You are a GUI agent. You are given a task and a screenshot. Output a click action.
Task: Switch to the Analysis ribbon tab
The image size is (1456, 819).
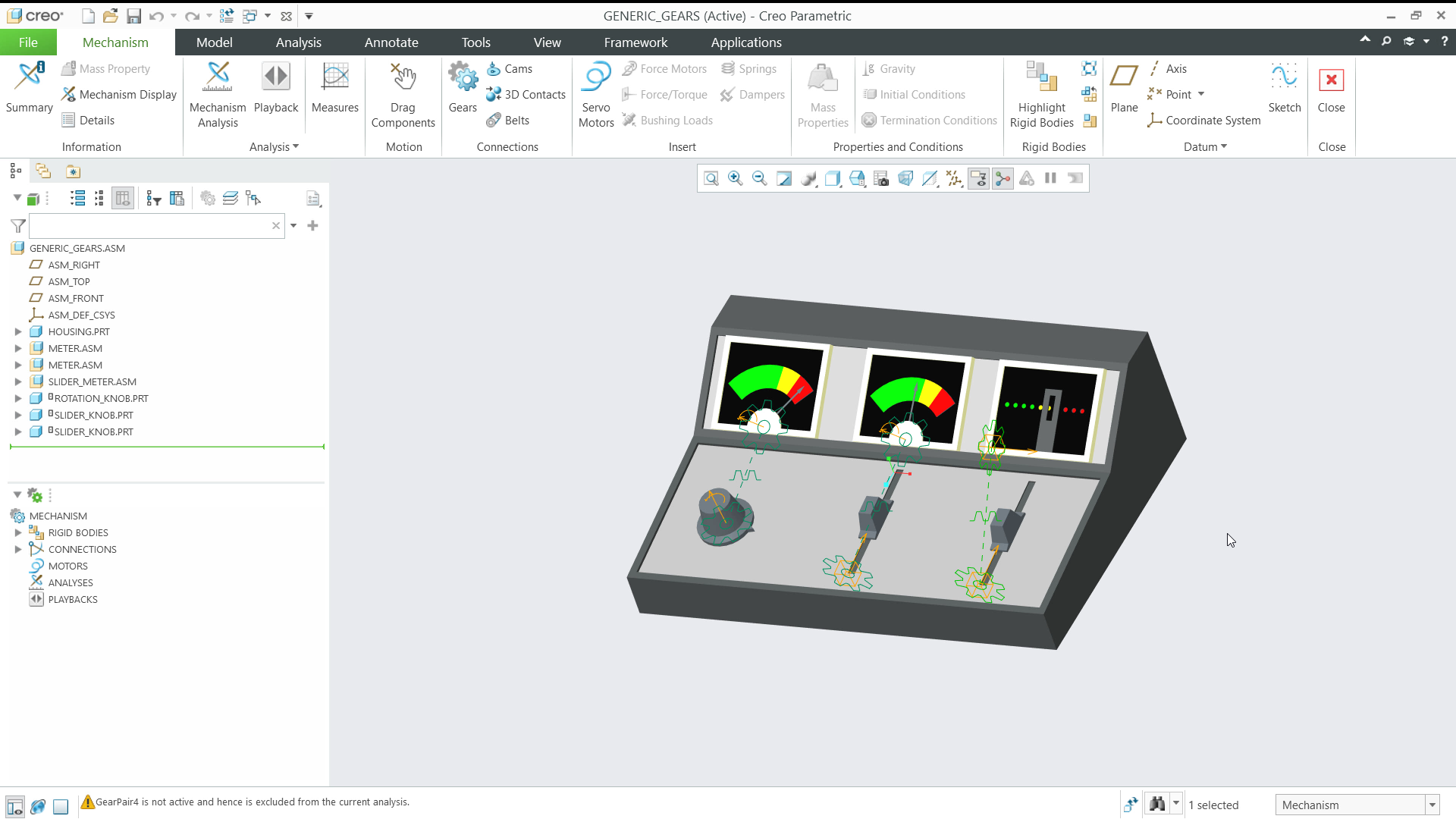(x=299, y=42)
